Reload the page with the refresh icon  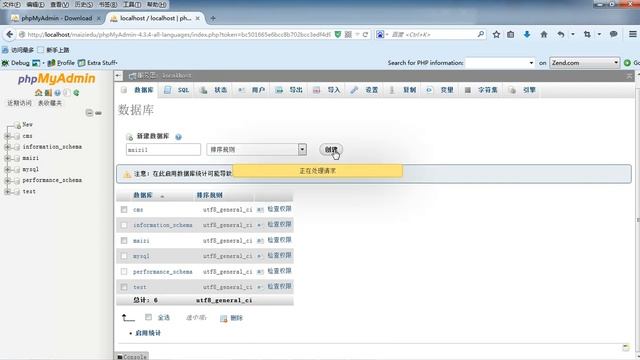pos(365,35)
